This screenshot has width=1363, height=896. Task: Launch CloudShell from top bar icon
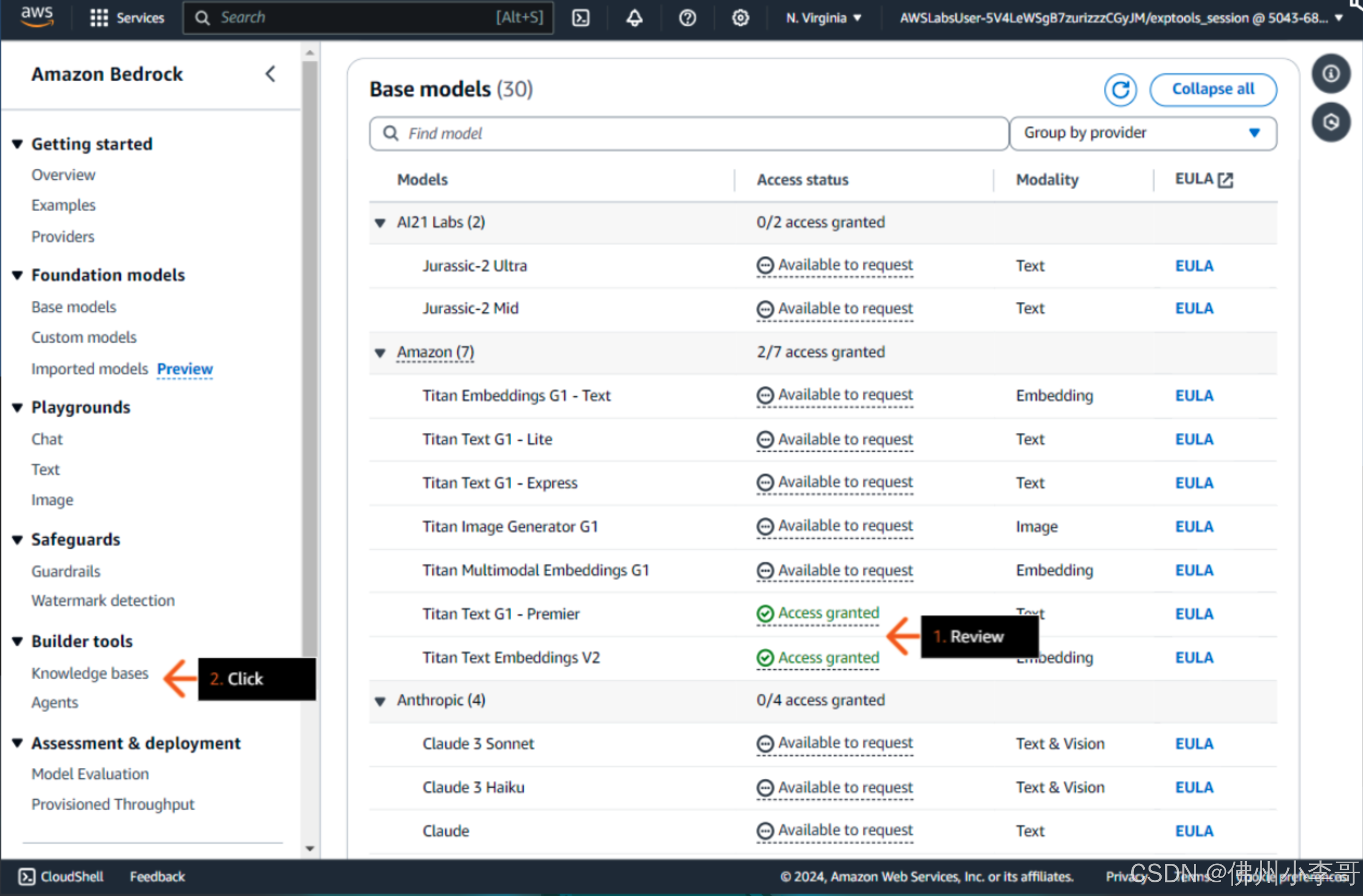click(x=581, y=18)
